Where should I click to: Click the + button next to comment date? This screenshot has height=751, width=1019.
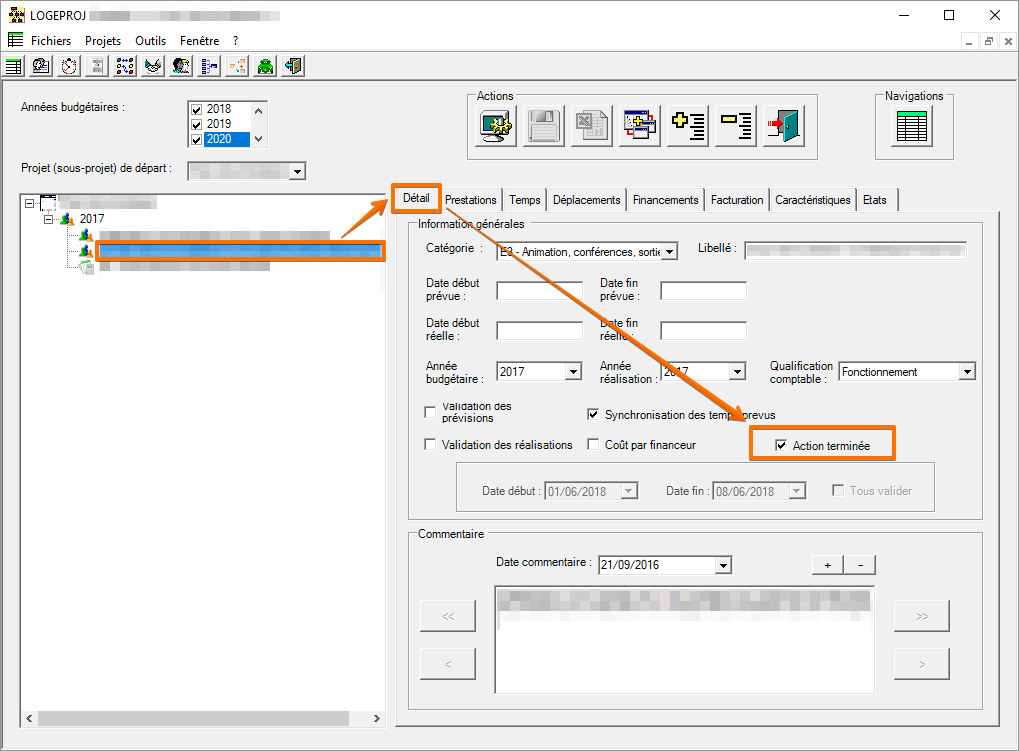click(x=827, y=566)
